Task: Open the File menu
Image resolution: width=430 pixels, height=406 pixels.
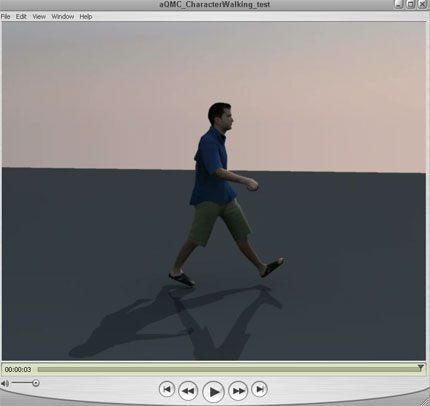Action: point(5,16)
